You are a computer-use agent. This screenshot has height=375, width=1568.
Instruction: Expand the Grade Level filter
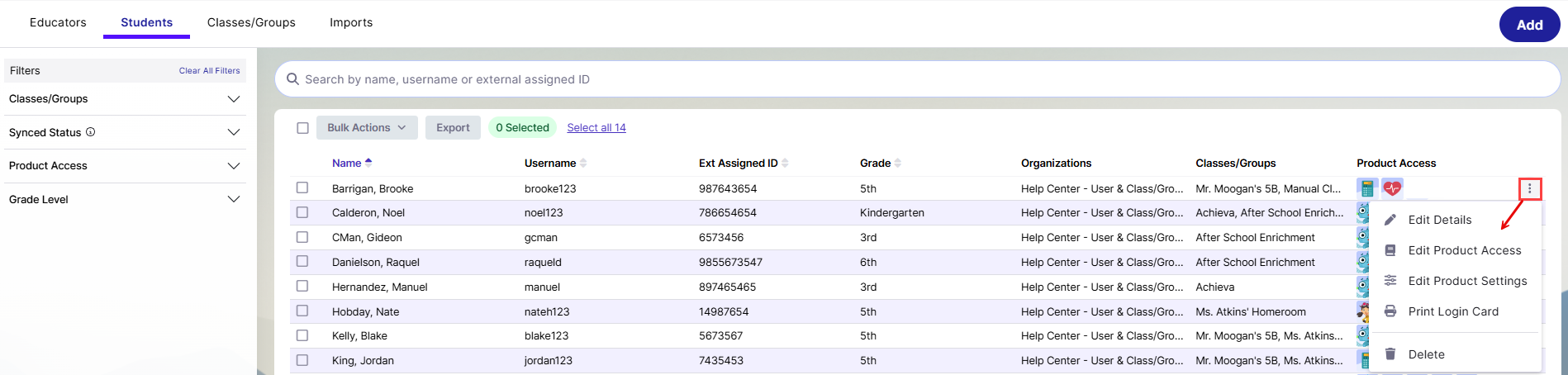click(234, 199)
